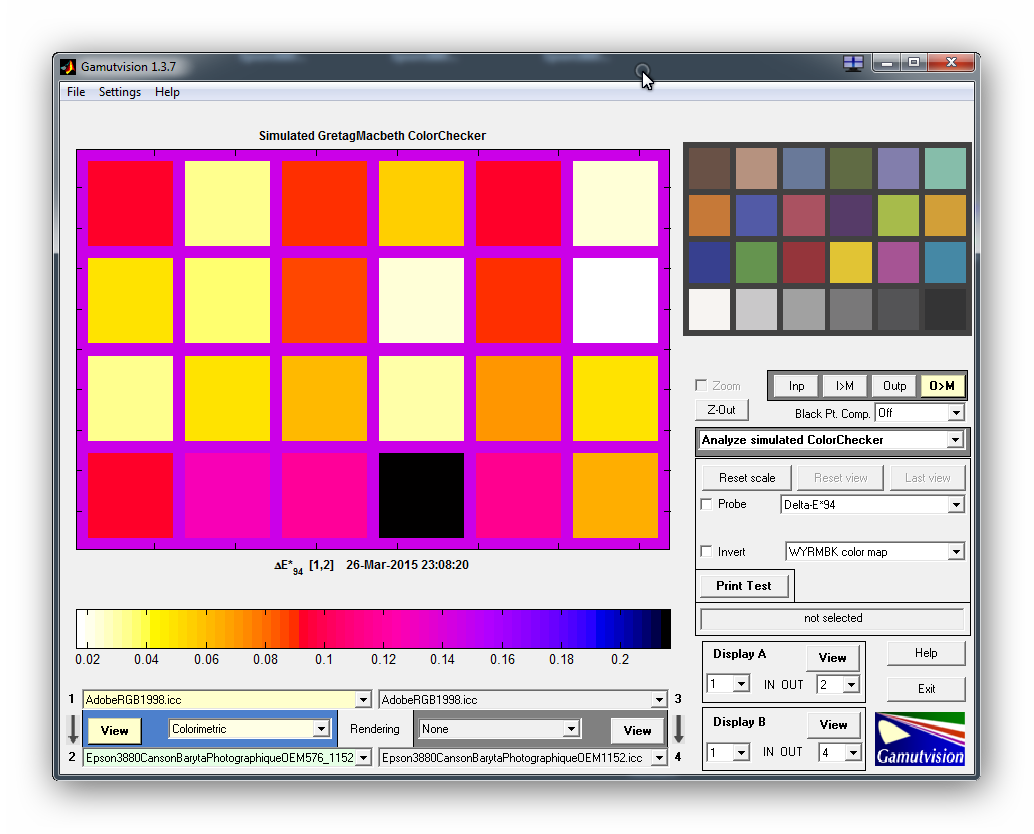1034x834 pixels.
Task: Click the Gamutvision logo image
Action: [919, 739]
